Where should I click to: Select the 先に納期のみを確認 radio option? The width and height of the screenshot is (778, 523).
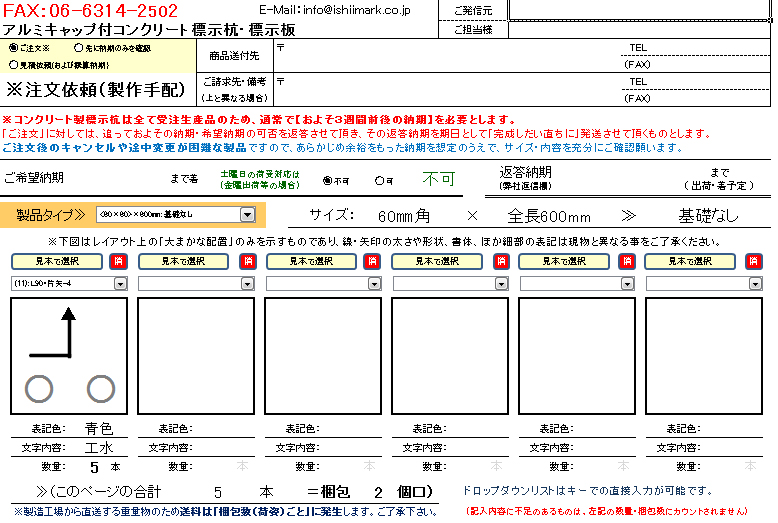click(79, 47)
